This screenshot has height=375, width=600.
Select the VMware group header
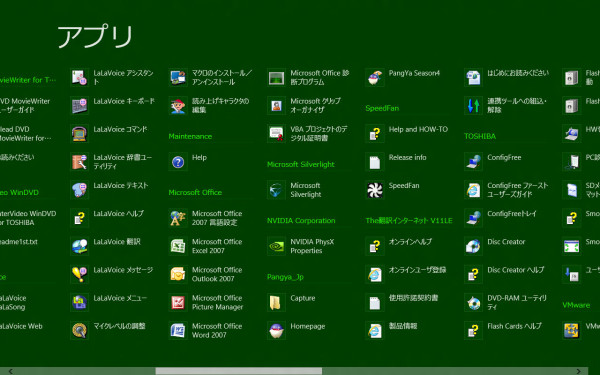[x=576, y=305]
